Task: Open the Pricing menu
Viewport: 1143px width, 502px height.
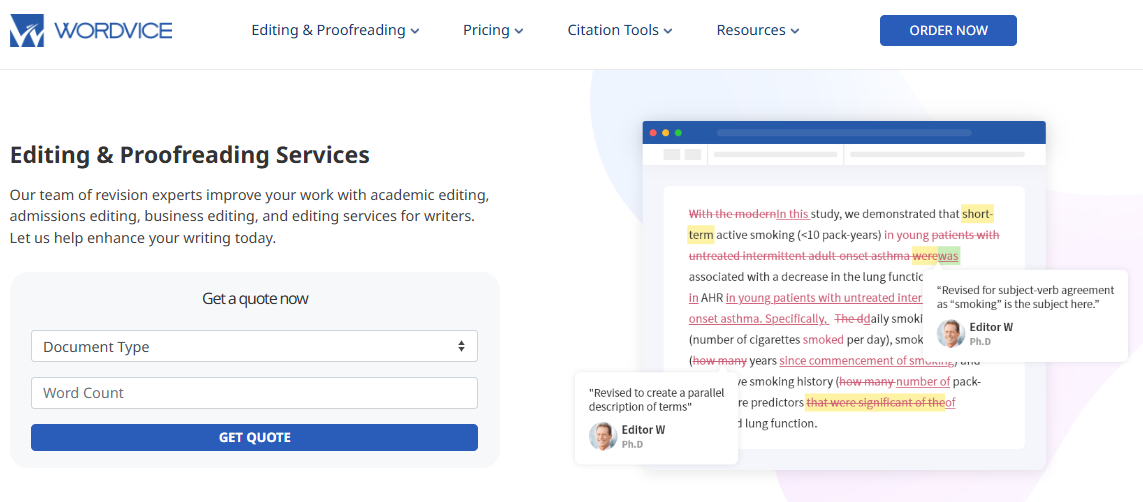Action: (494, 31)
